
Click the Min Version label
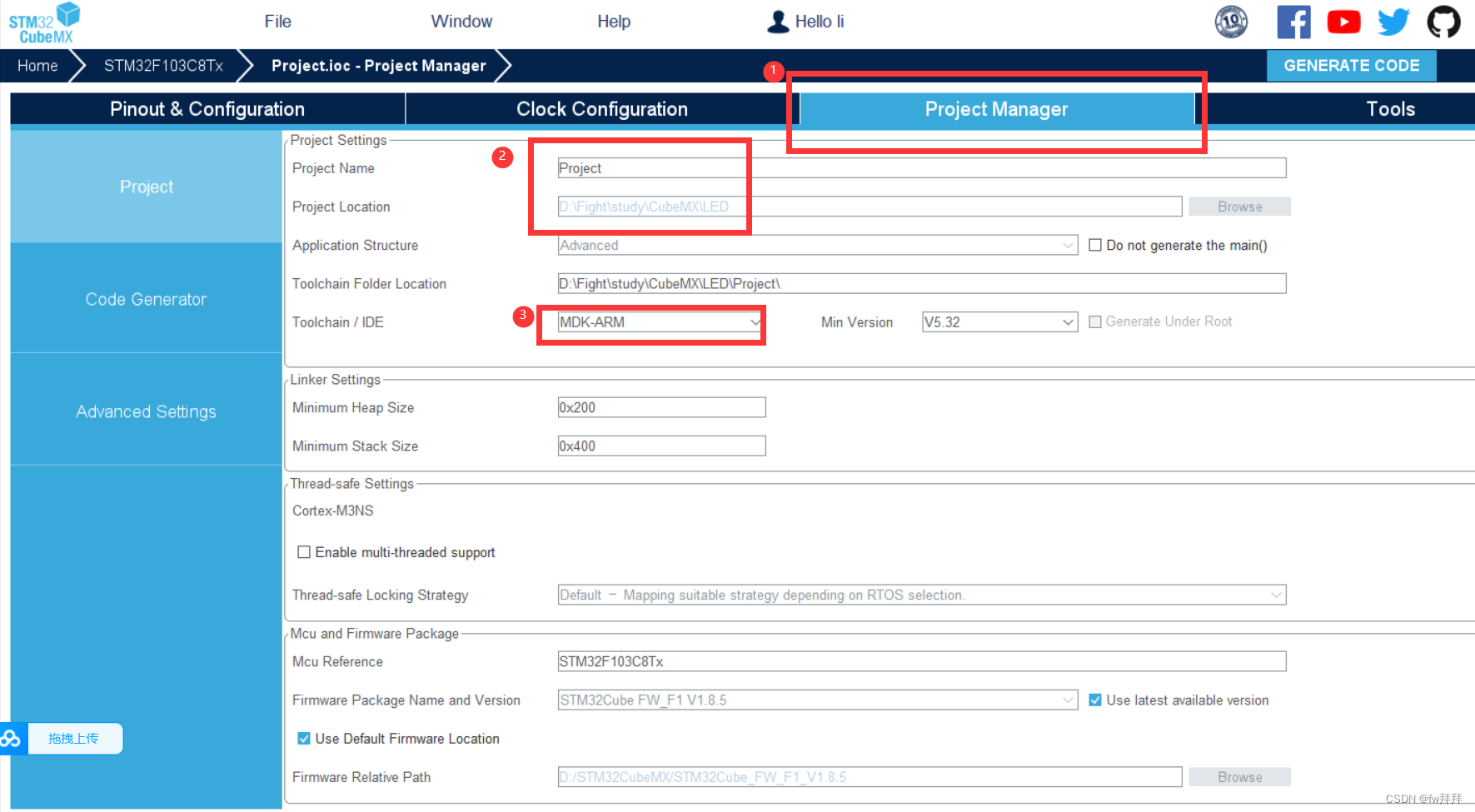(857, 322)
